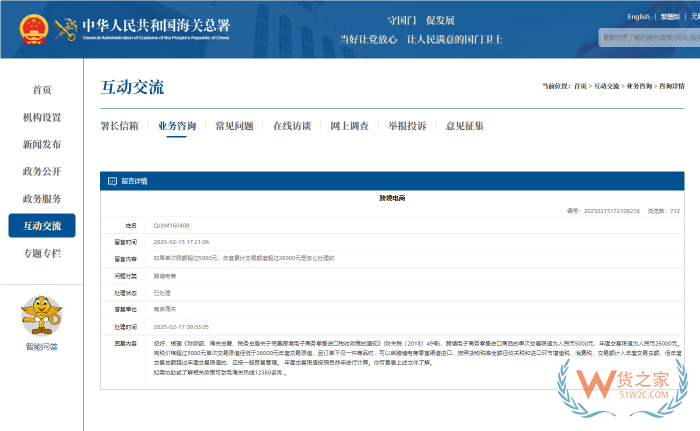This screenshot has height=431, width=700.
Task: Click the message time 2025-02-15 17:21:06
Action: [181, 242]
